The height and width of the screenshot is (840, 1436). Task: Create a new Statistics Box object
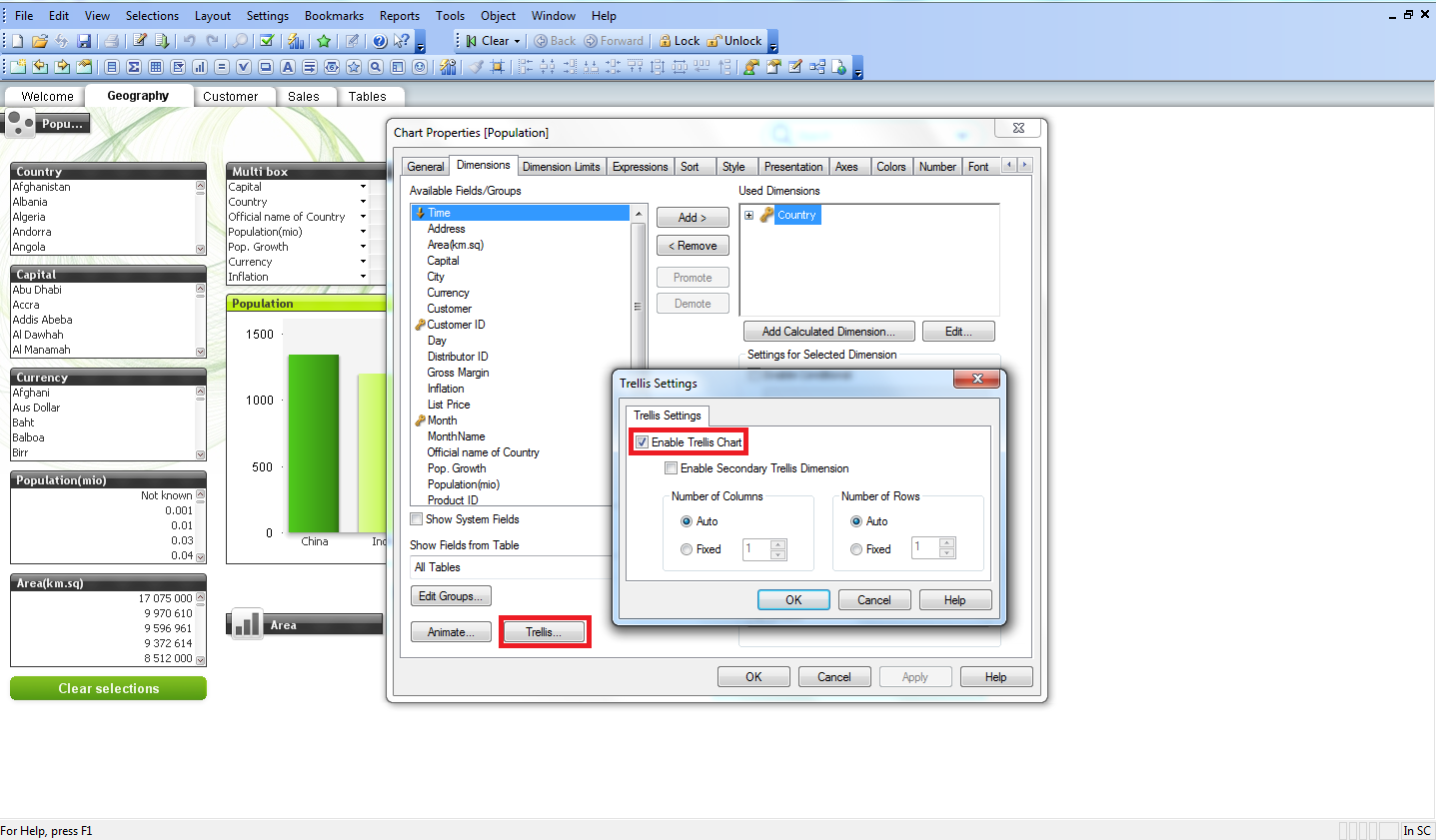coord(133,67)
